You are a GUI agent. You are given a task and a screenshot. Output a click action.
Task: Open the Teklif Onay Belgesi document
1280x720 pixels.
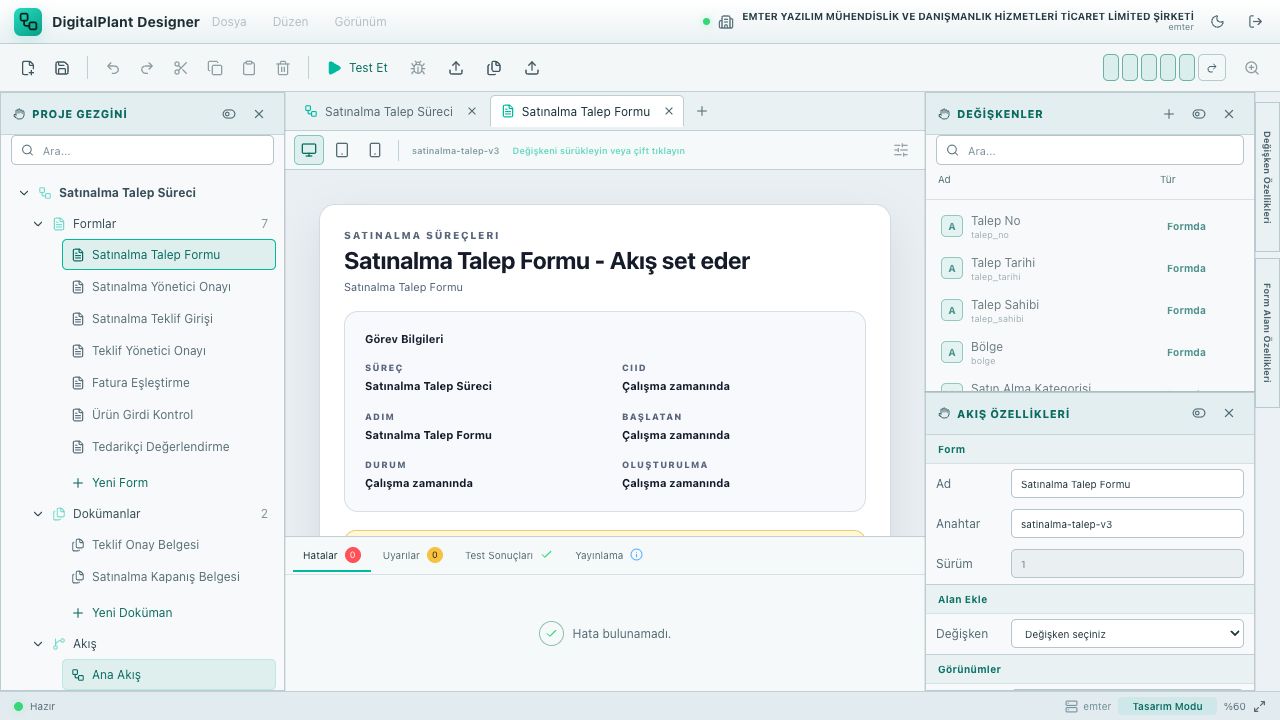[x=169, y=545]
